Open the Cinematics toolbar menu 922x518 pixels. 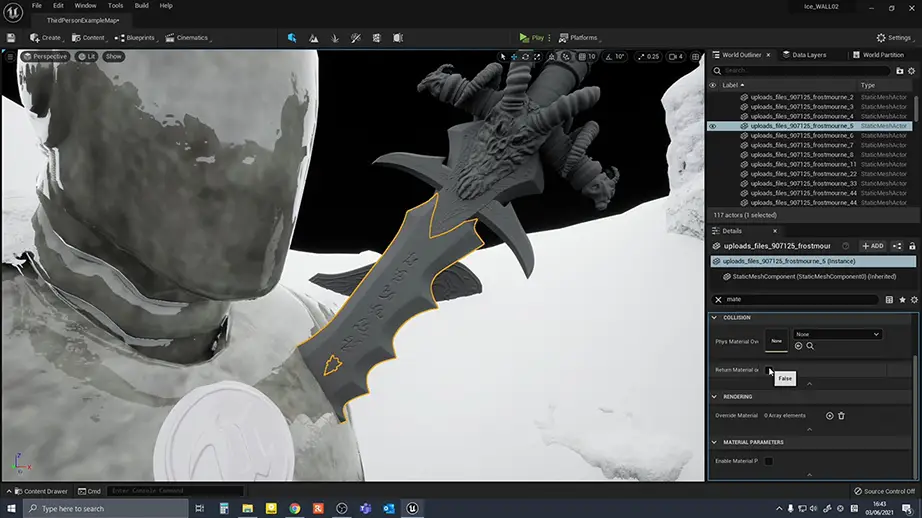(x=187, y=38)
